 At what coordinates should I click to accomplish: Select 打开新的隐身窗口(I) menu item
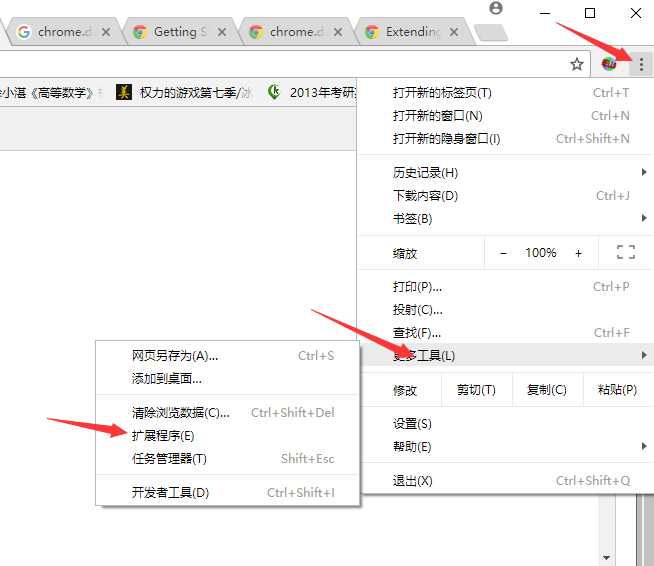pyautogui.click(x=506, y=138)
